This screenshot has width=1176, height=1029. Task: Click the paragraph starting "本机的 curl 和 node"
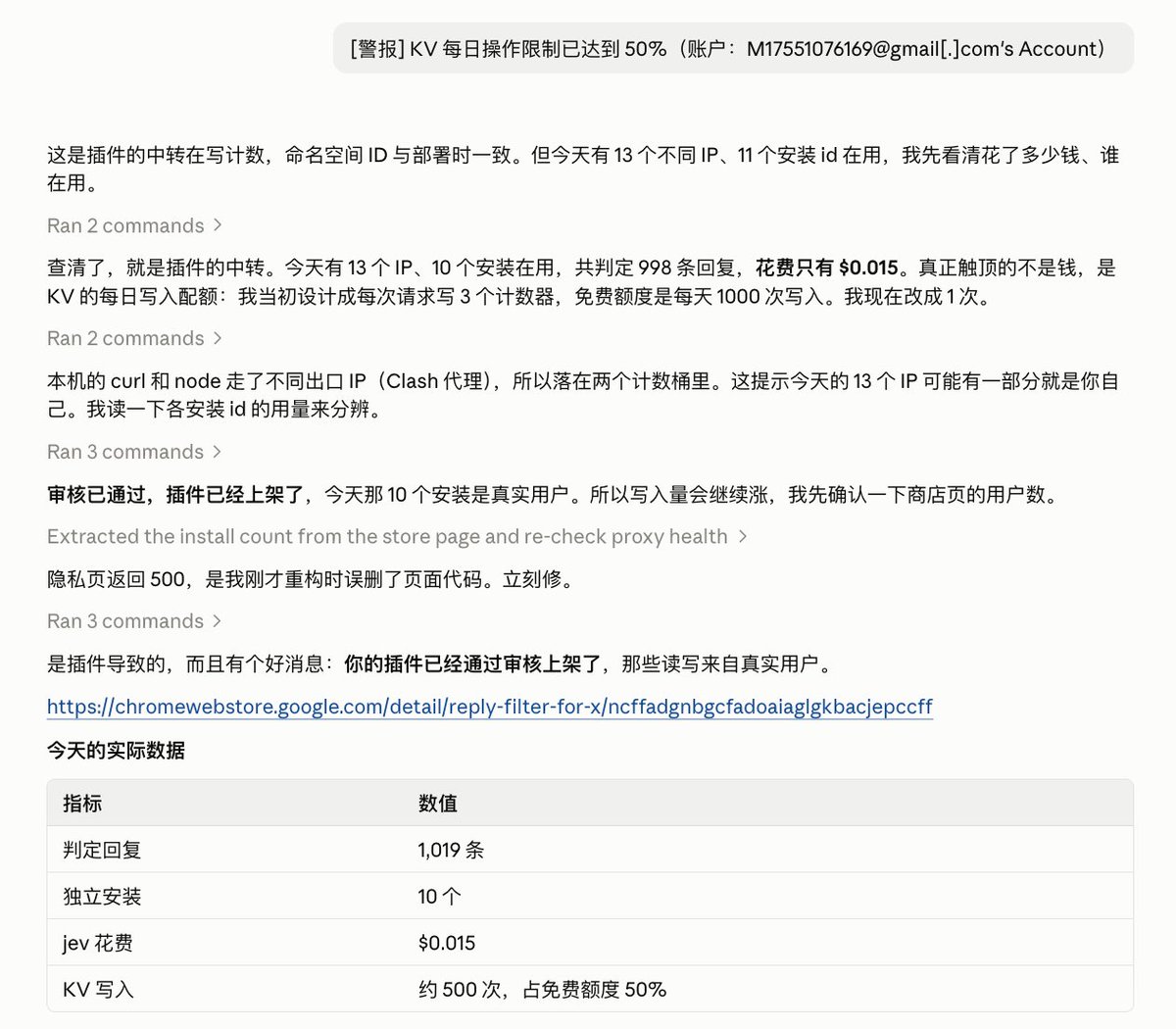click(x=583, y=395)
